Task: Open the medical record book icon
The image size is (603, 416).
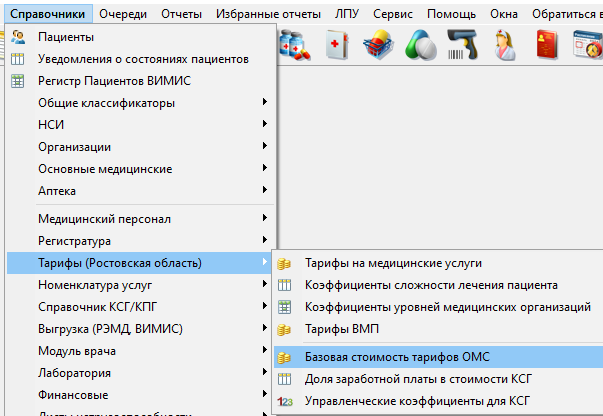Action: point(335,44)
